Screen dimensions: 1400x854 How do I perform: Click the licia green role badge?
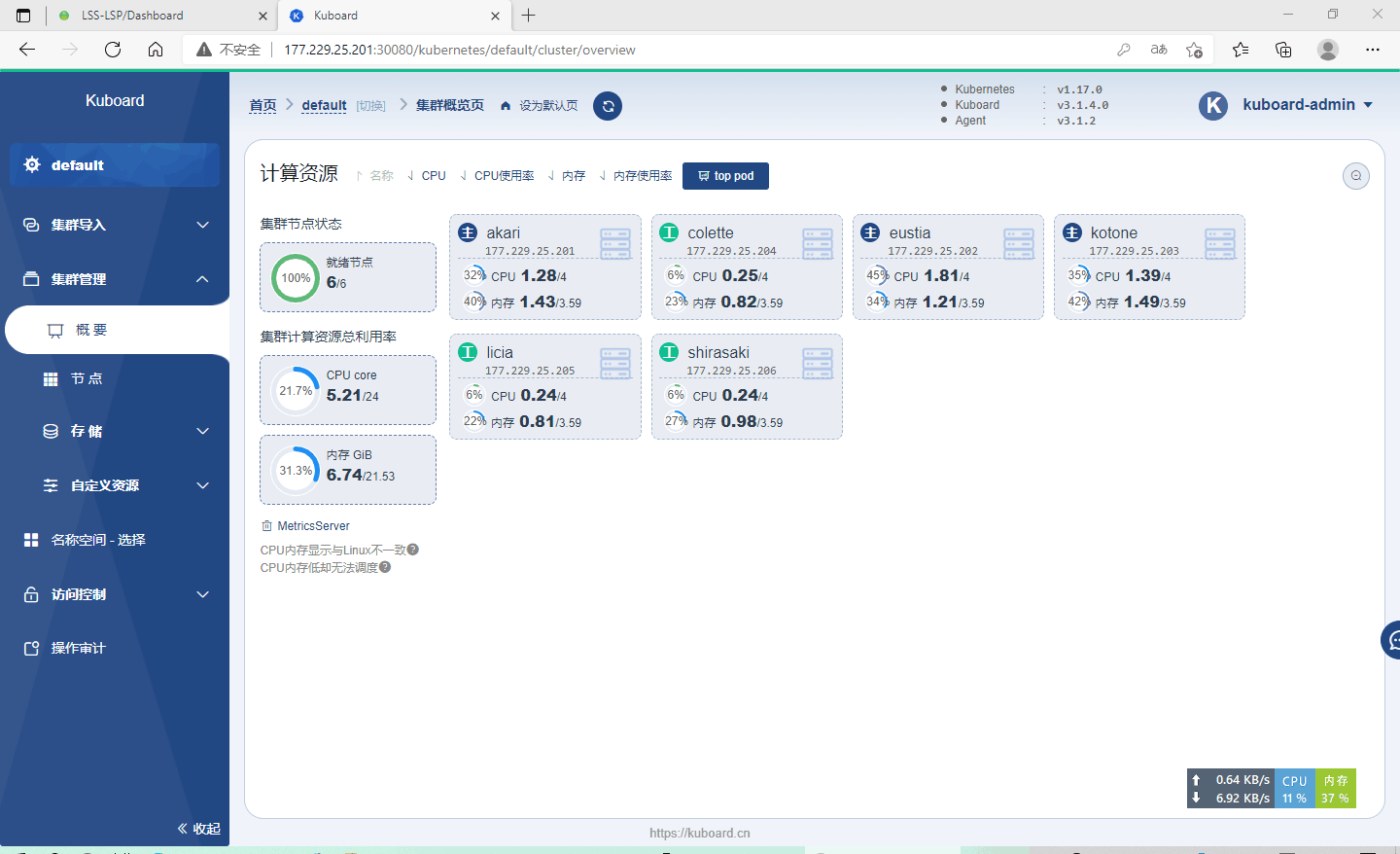[468, 352]
